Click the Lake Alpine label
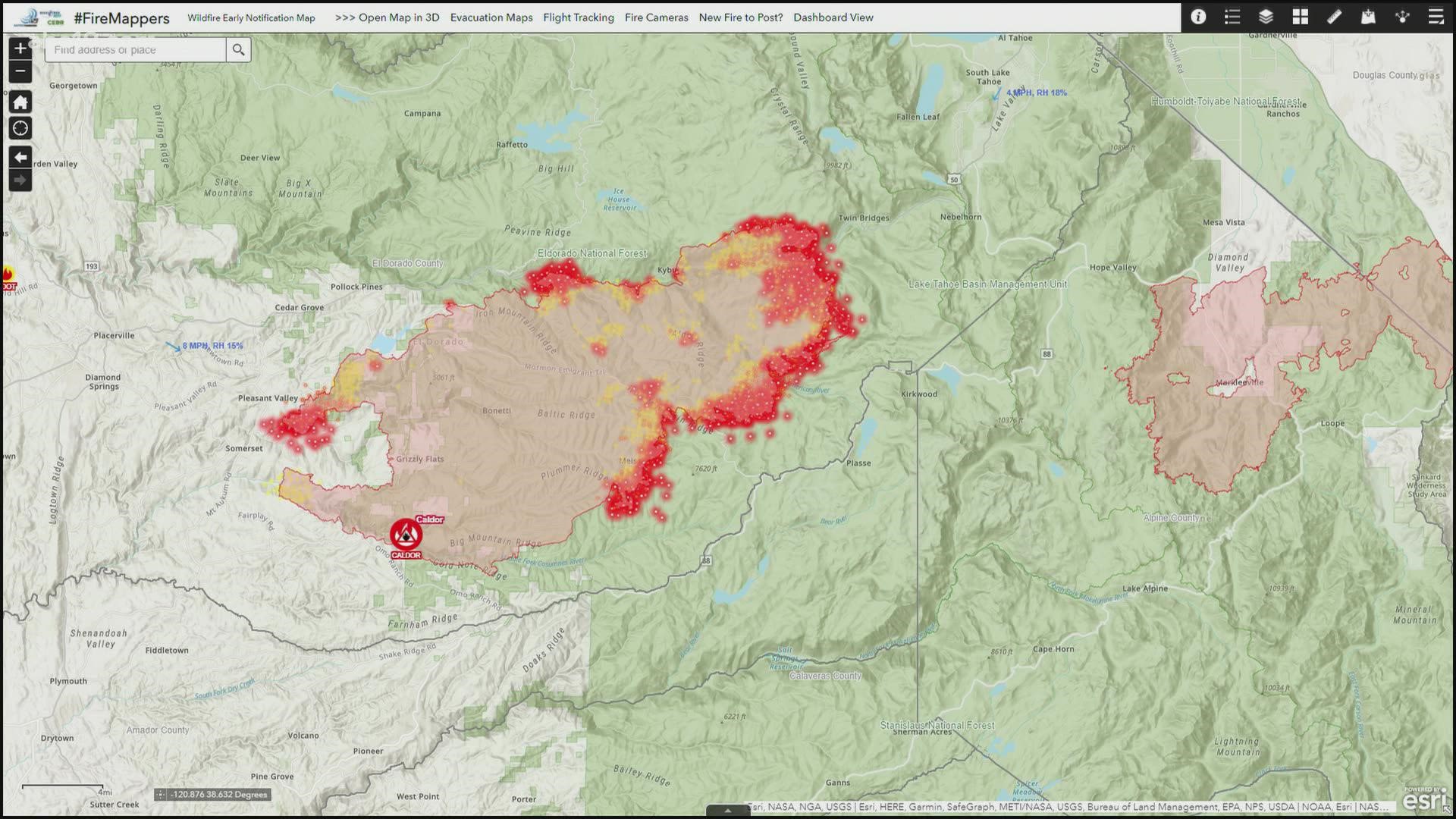1456x819 pixels. click(1145, 588)
